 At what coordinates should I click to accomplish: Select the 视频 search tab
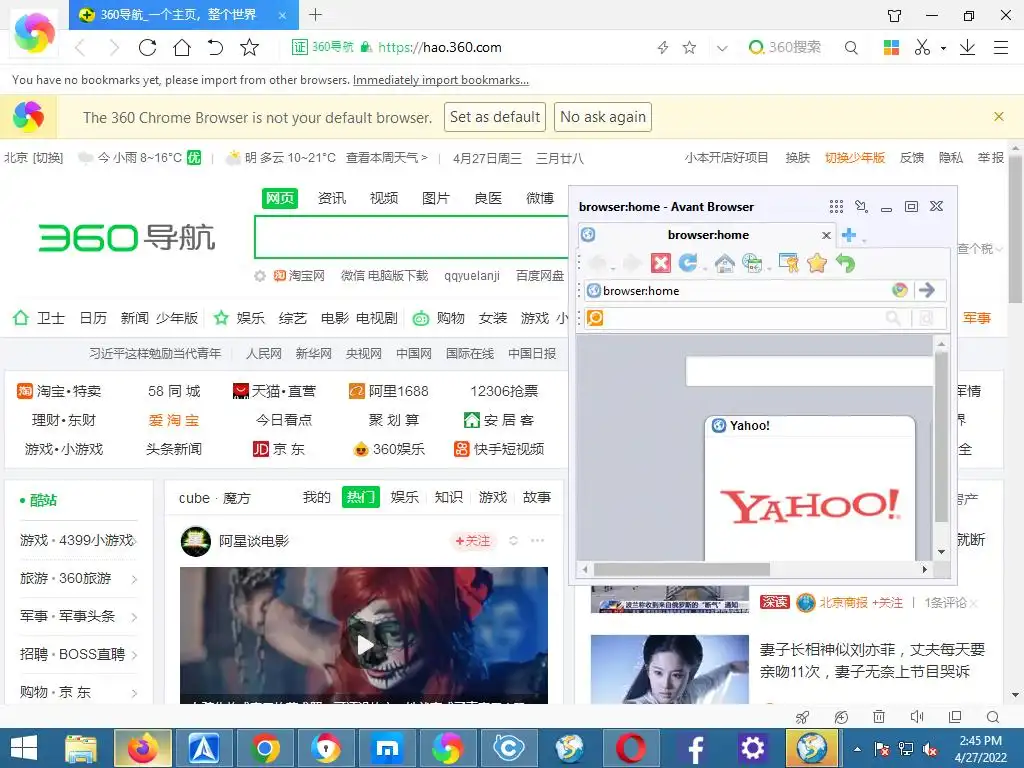(x=384, y=198)
